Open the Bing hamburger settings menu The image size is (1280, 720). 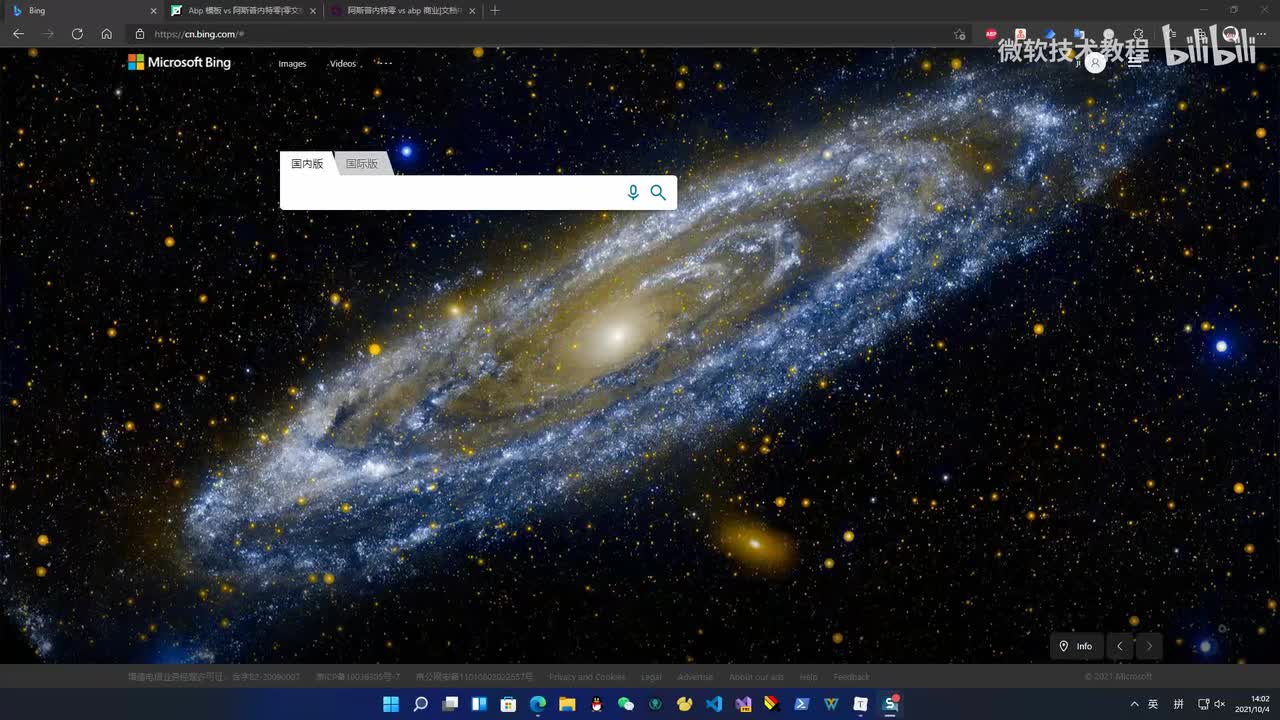[1135, 62]
